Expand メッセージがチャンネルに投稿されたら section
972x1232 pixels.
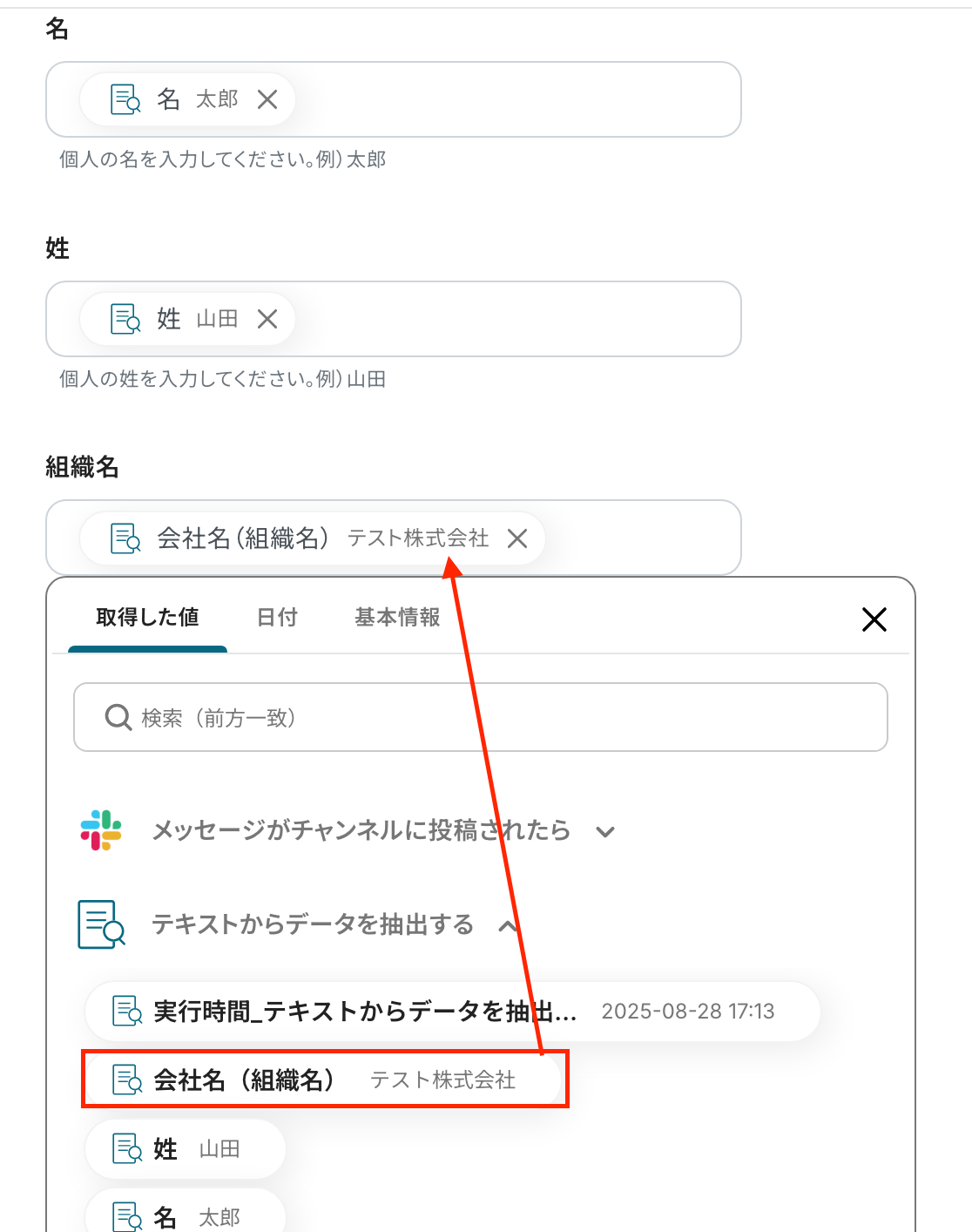(x=605, y=831)
